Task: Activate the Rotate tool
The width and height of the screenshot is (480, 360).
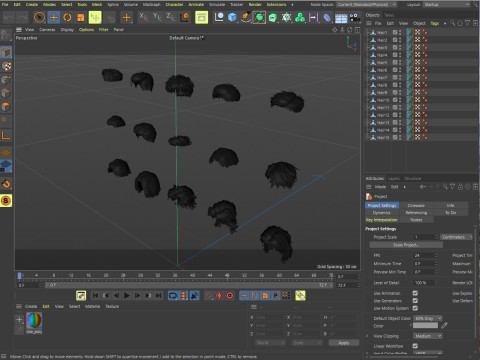Action: 67,17
